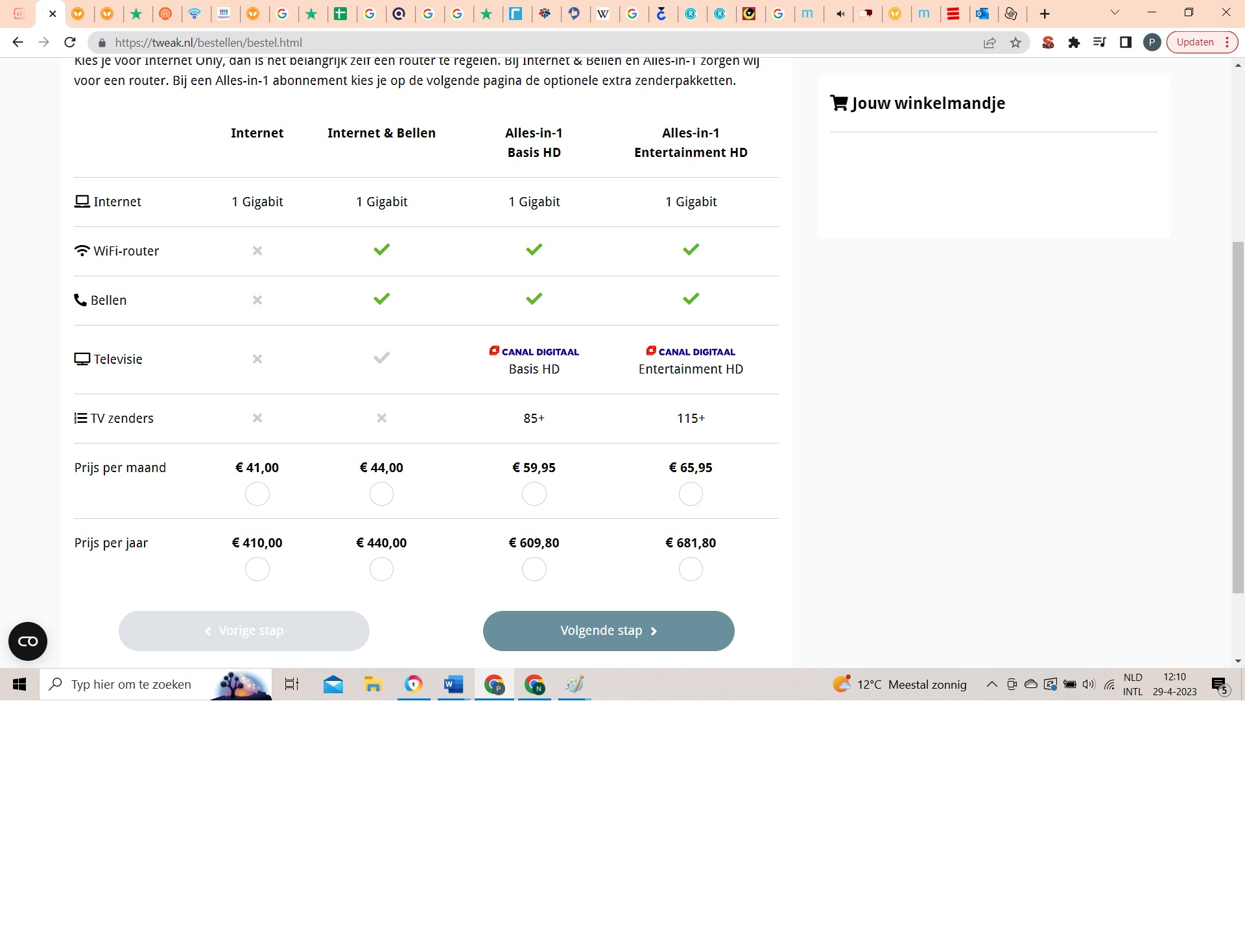Click the Vorige stap button
This screenshot has width=1245, height=952.
click(244, 631)
